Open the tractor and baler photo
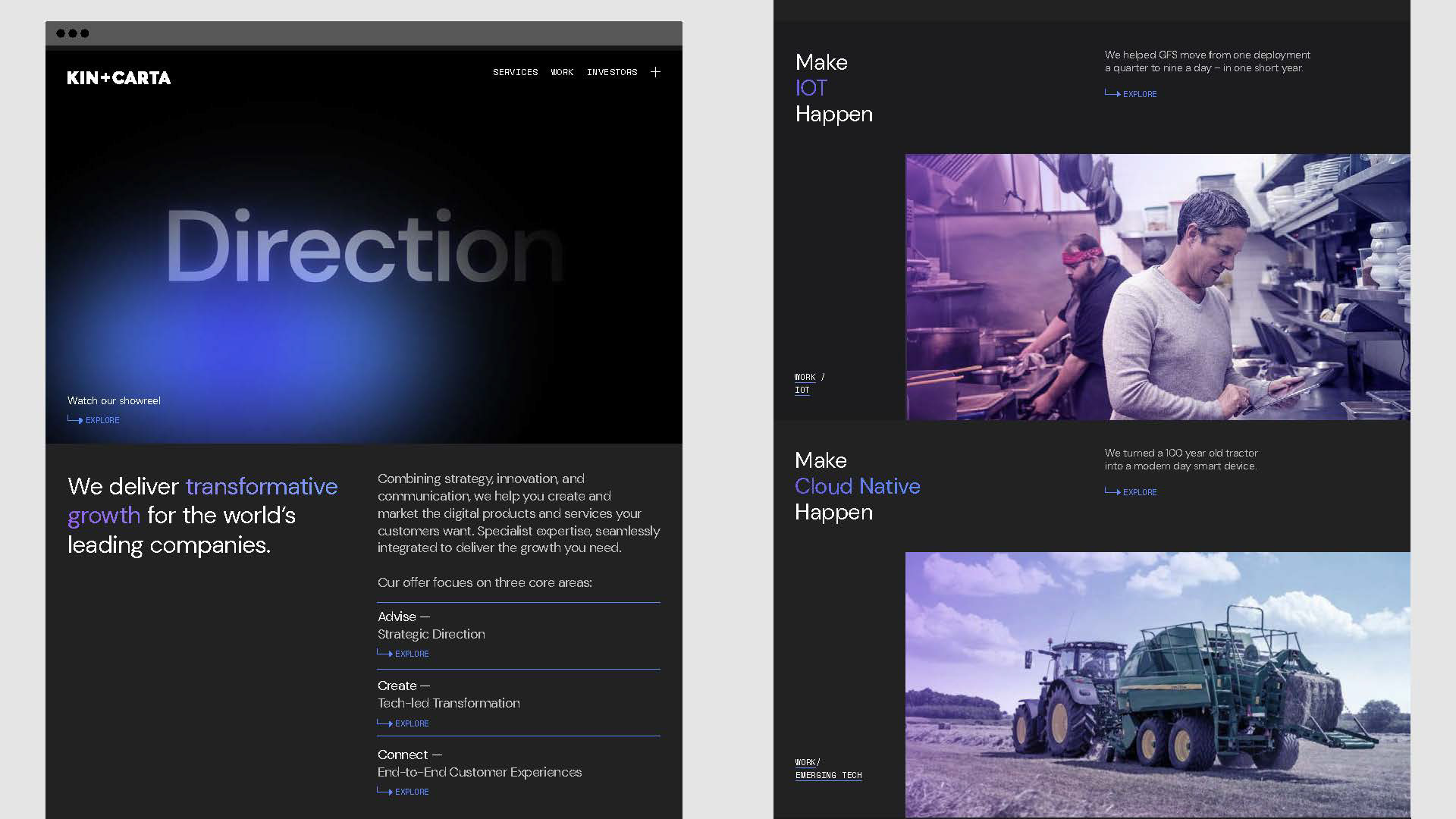This screenshot has width=1456, height=819. point(1158,685)
